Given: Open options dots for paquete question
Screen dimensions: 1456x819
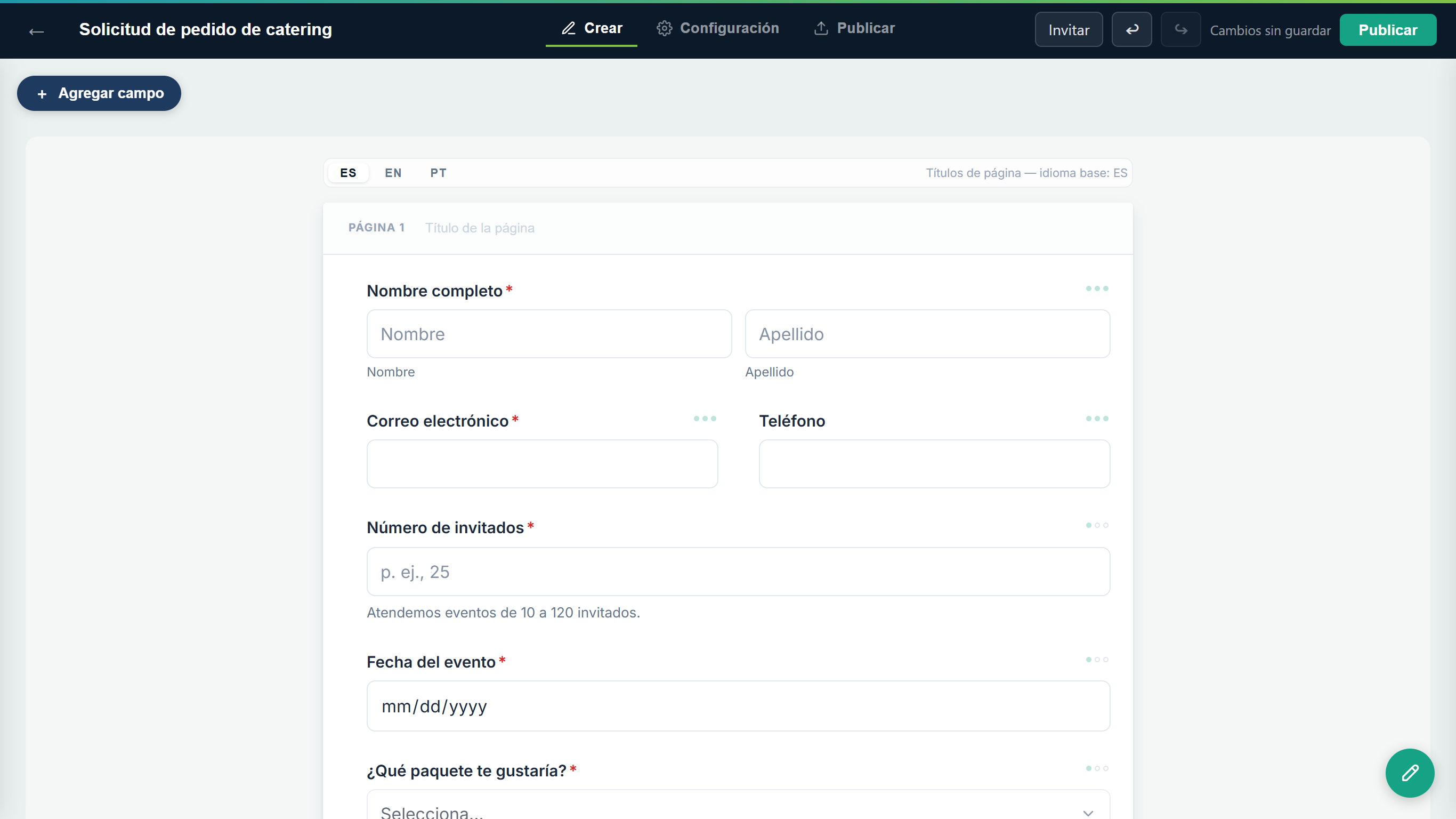Looking at the screenshot, I should 1096,768.
